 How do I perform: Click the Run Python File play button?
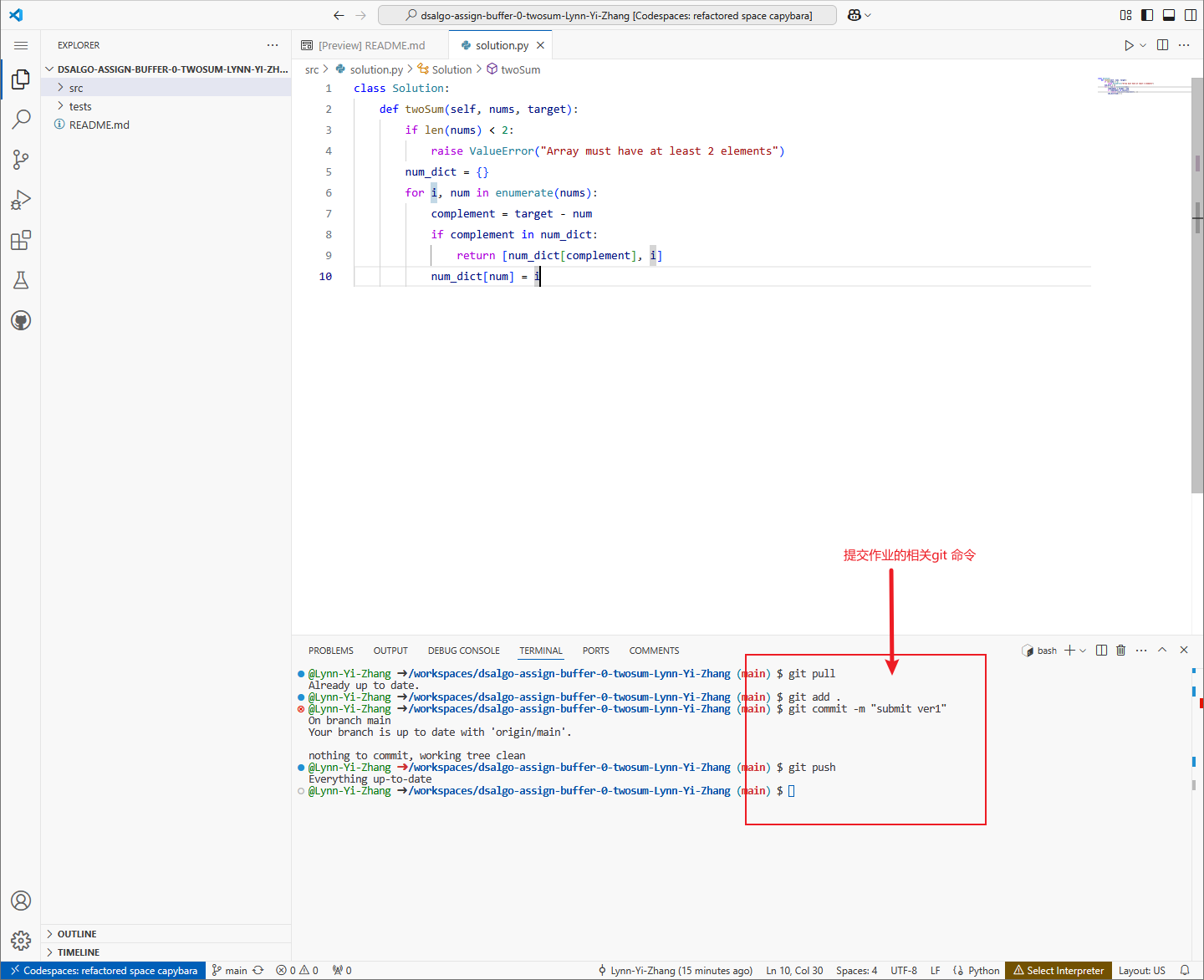(x=1128, y=45)
